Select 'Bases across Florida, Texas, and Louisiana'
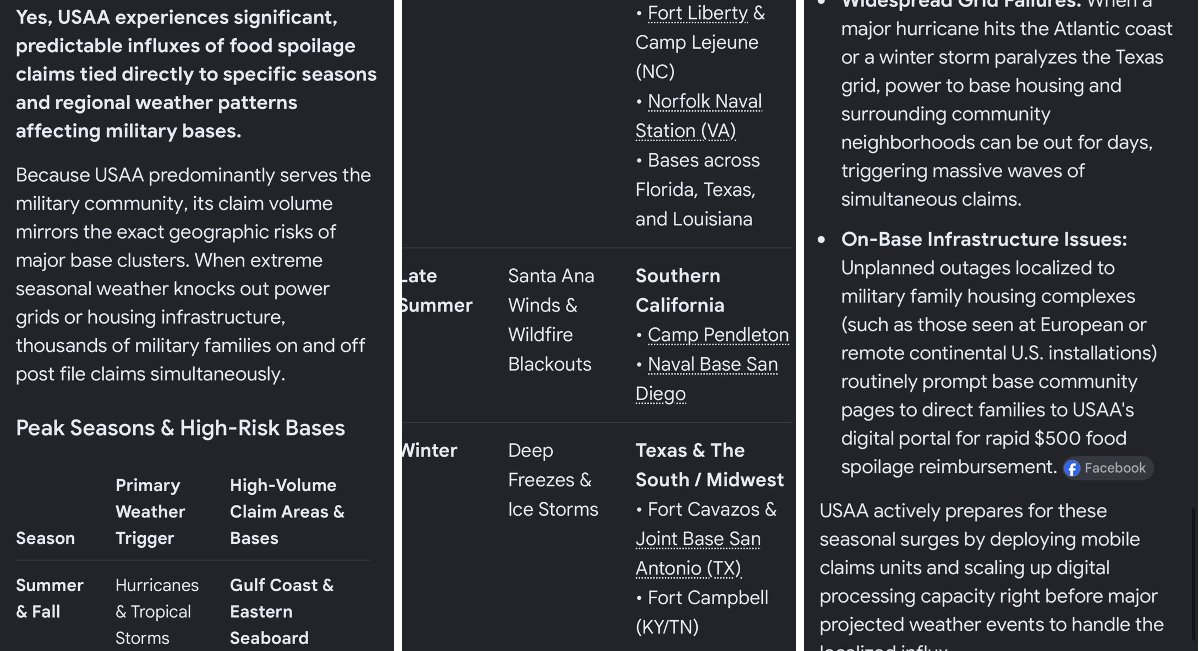This screenshot has height=651, width=1200. (x=698, y=189)
